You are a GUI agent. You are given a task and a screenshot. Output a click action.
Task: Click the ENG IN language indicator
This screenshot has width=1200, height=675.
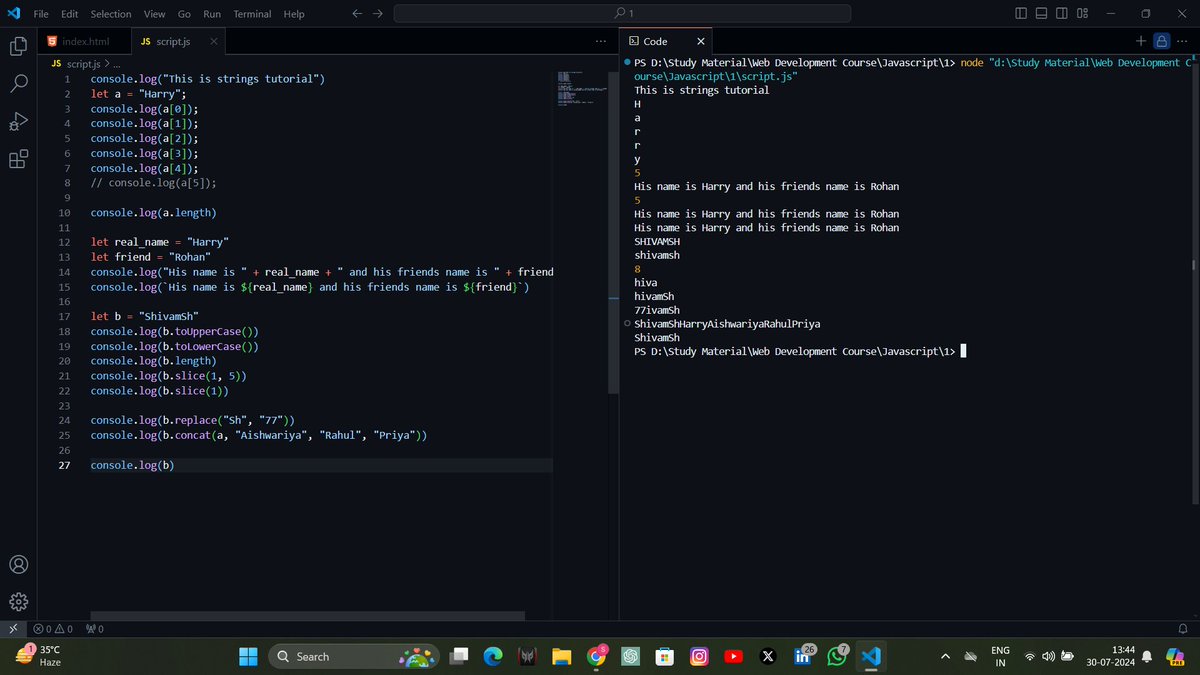coord(1000,656)
